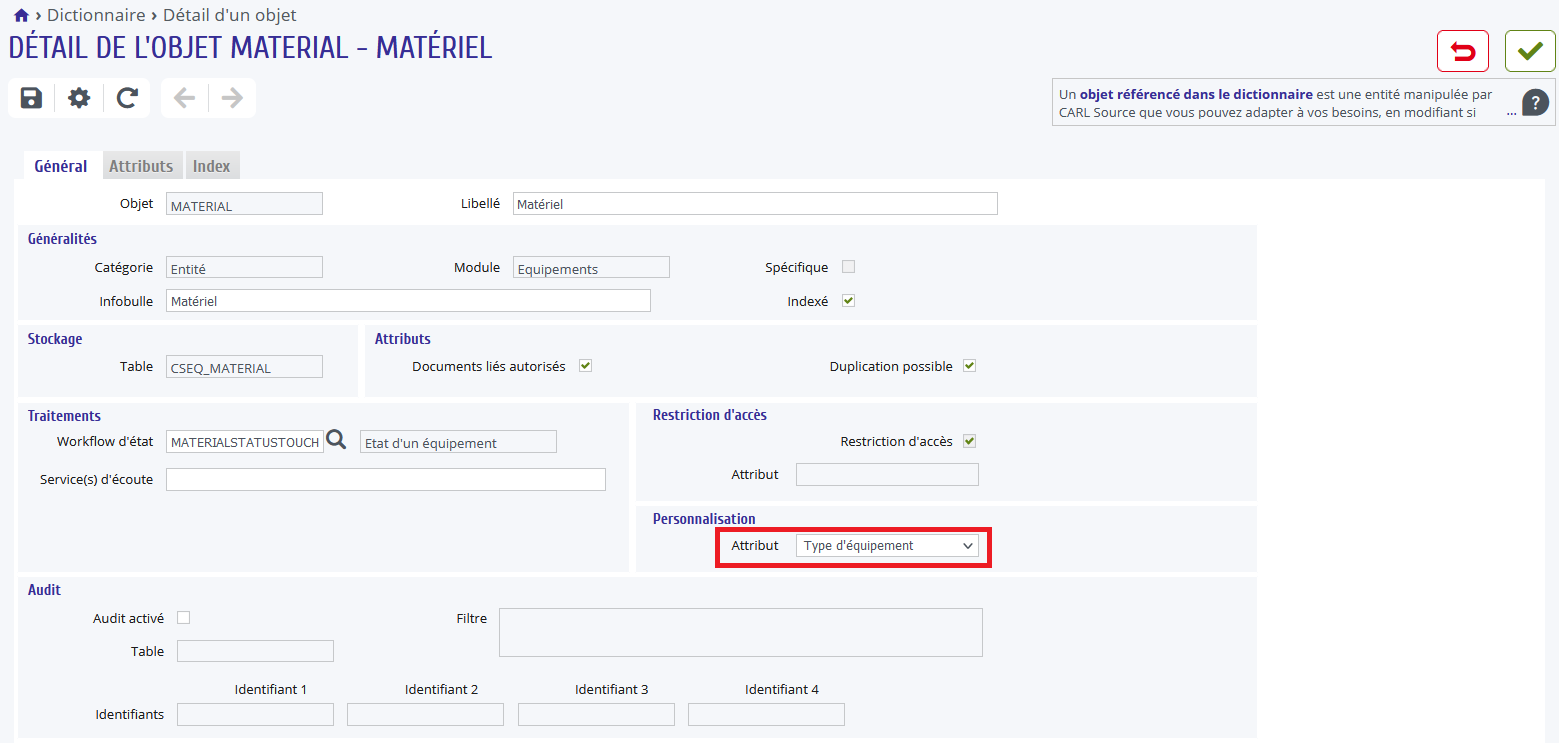Viewport: 1559px width, 743px height.
Task: Toggle the Indexé checkbox
Action: tap(849, 300)
